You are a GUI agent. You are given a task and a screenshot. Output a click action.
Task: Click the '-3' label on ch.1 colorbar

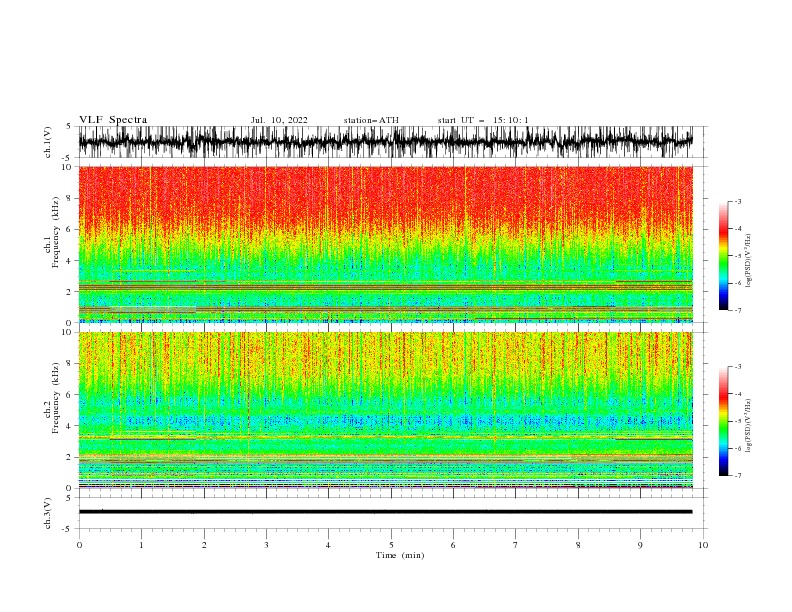tap(738, 201)
